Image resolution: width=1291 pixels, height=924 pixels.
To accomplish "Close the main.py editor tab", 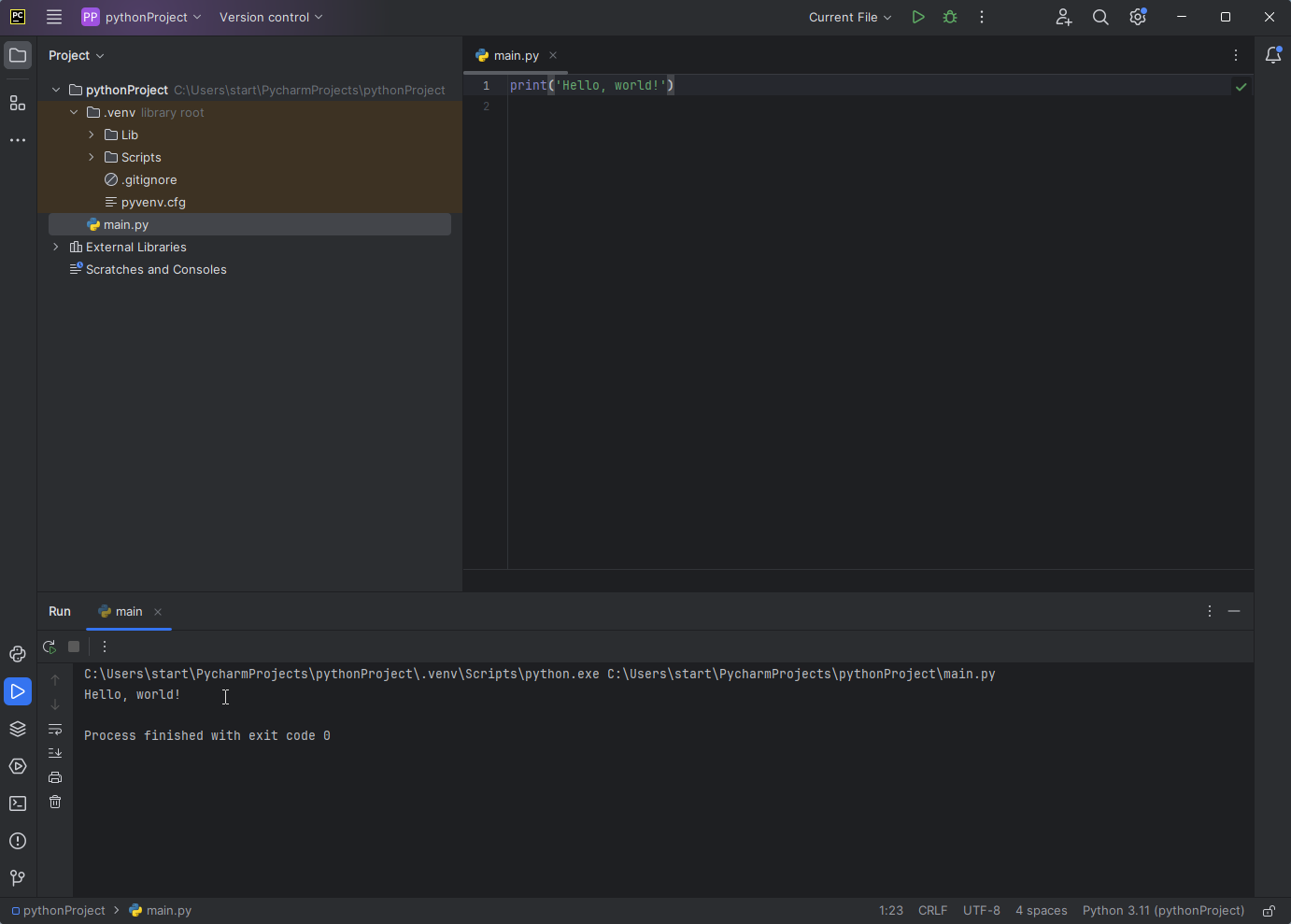I will coord(553,55).
